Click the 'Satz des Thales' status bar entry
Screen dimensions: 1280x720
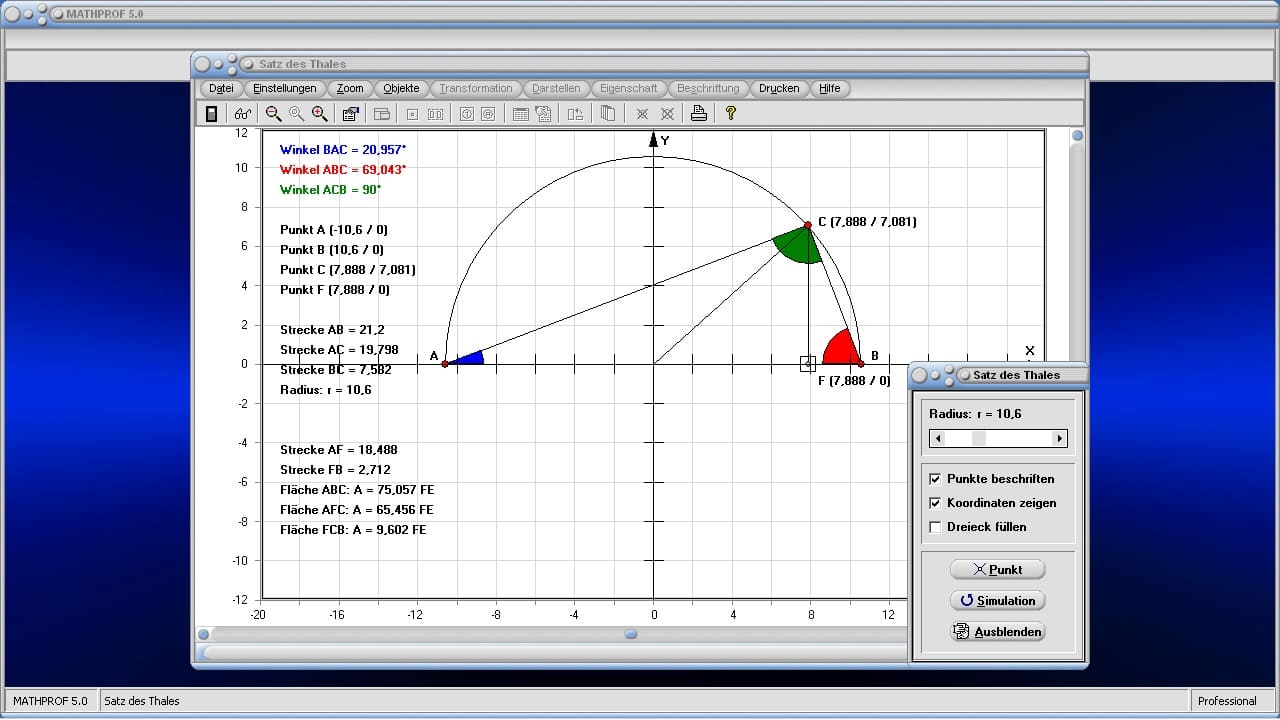click(x=142, y=701)
